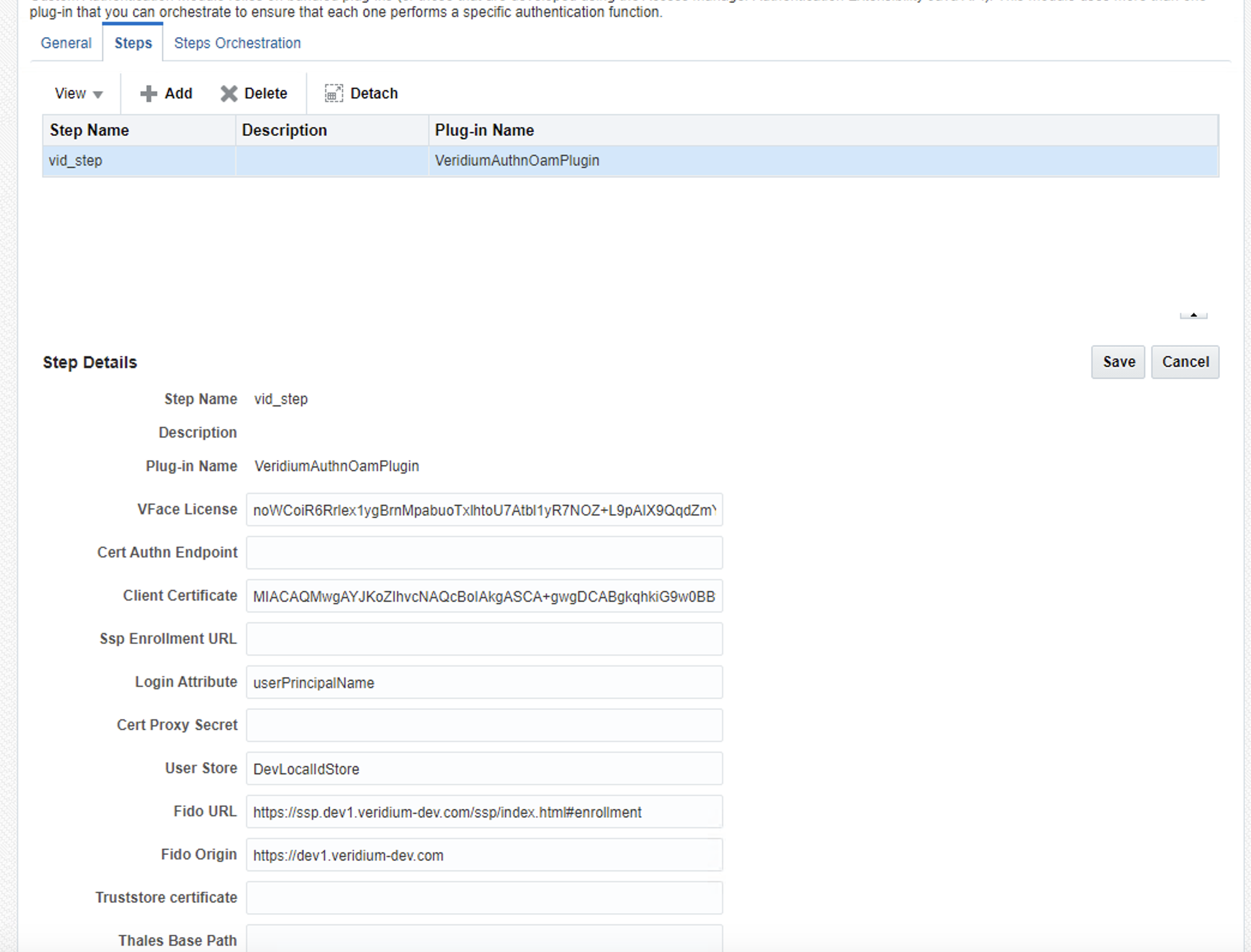Viewport: 1251px width, 952px height.
Task: Open the Steps Orchestration tab
Action: click(237, 43)
